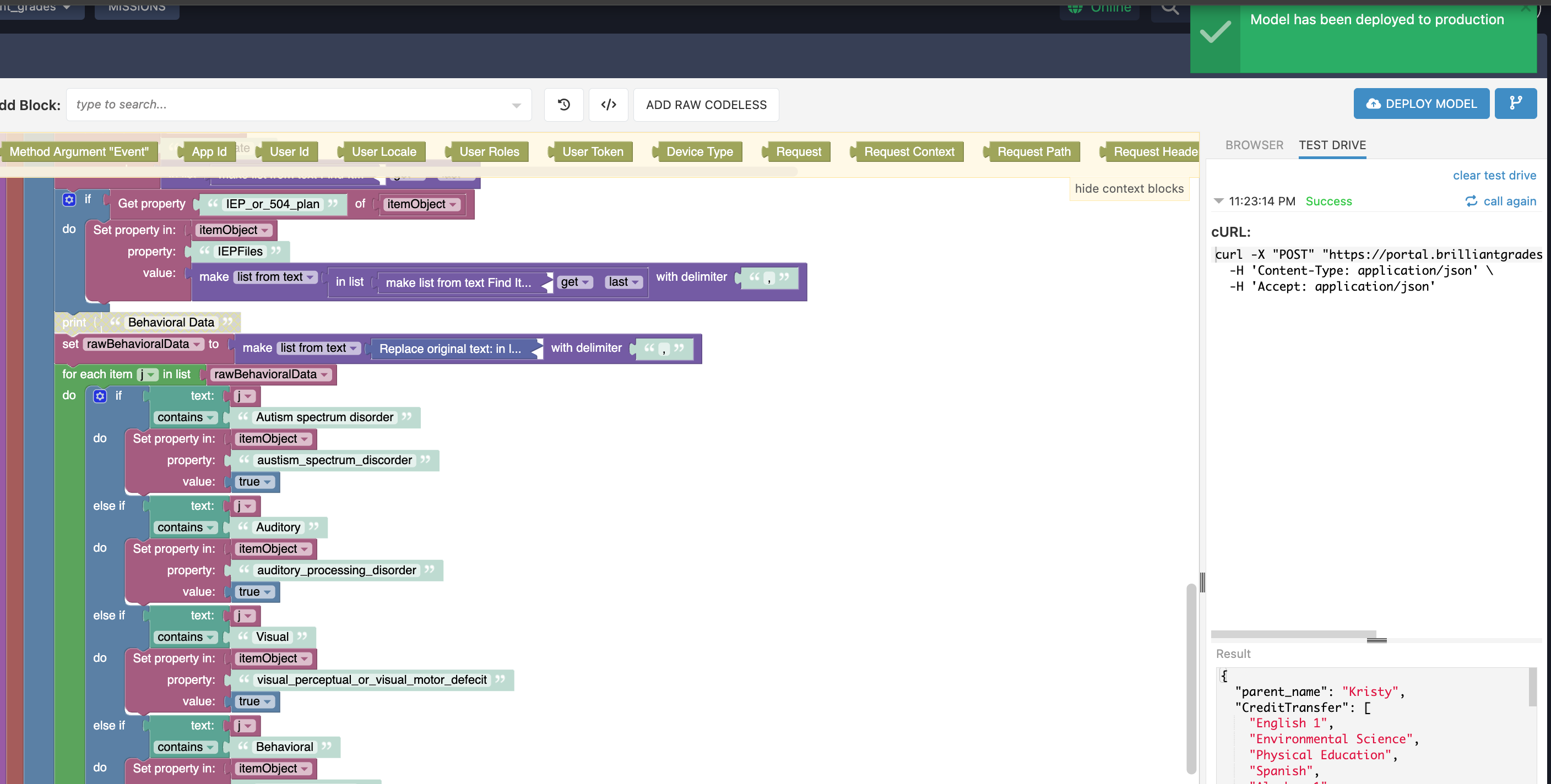Click the panel splitter resize handle
The width and height of the screenshot is (1551, 784).
coord(1202,582)
